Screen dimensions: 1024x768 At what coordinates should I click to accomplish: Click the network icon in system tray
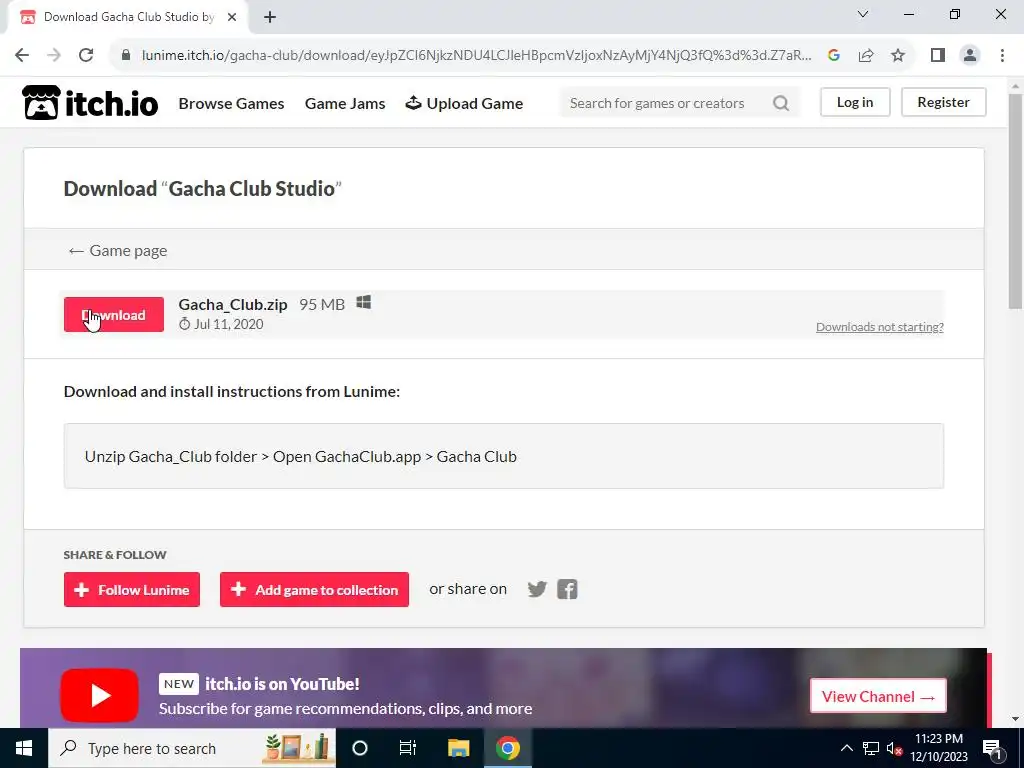click(871, 748)
